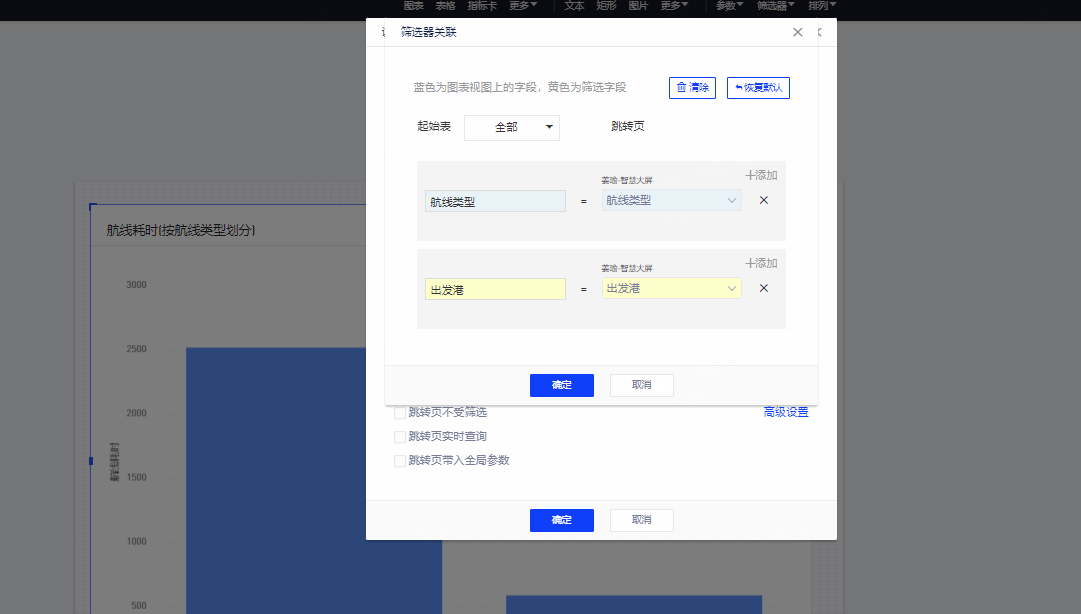Viewport: 1081px width, 614px height.
Task: Remove the 出发港 association row
Action: (x=764, y=288)
